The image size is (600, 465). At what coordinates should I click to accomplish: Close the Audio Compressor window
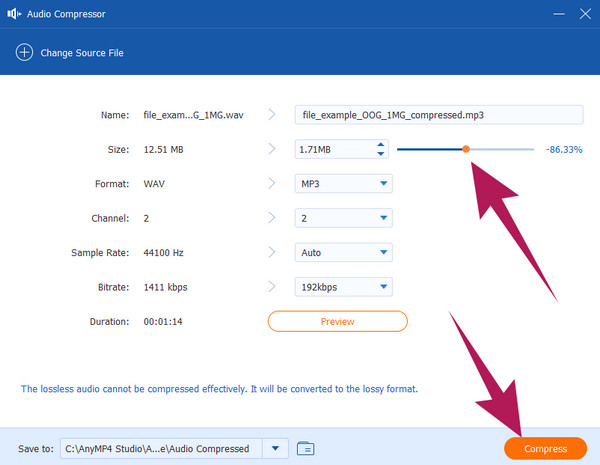click(x=585, y=14)
